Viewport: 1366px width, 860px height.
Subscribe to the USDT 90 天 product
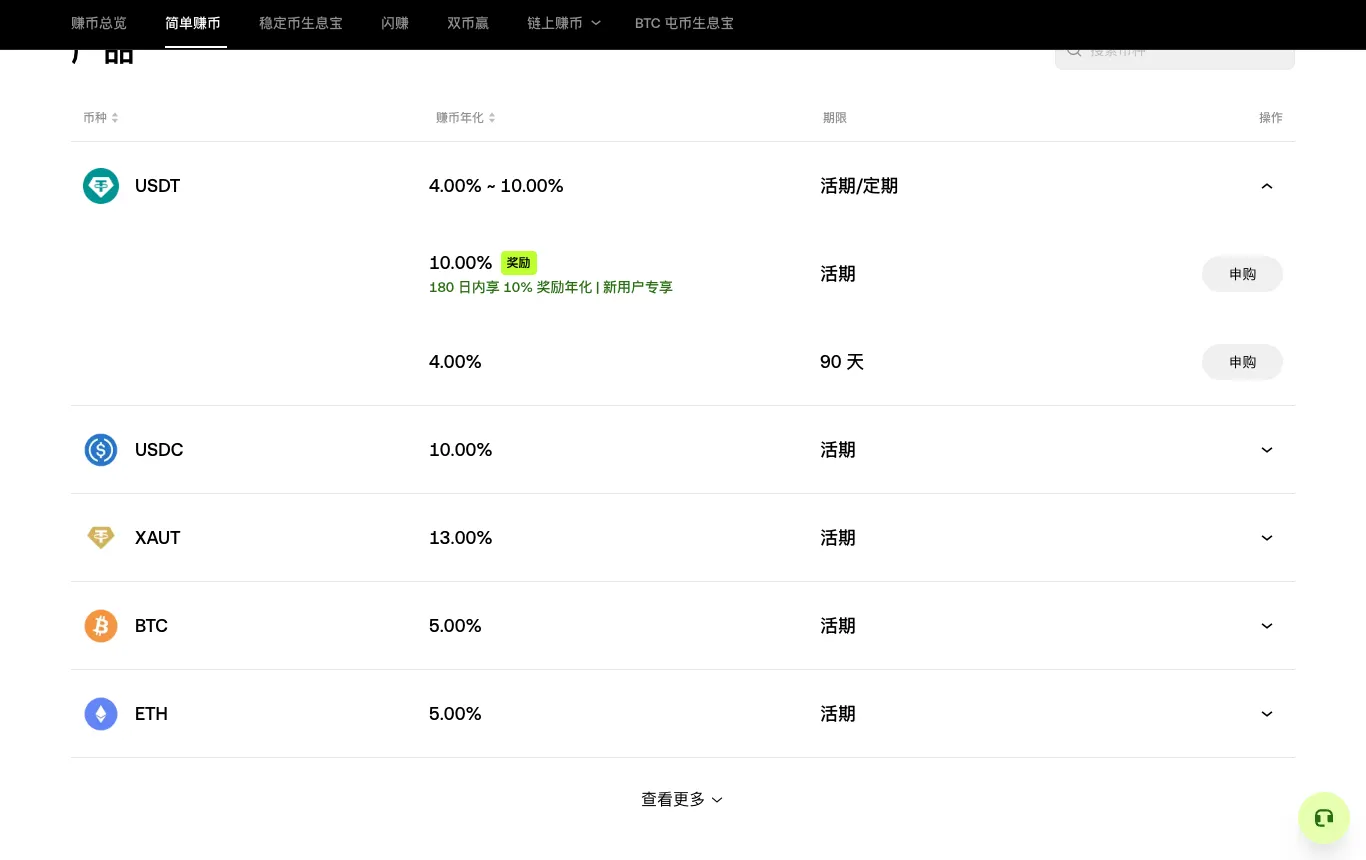pos(1242,362)
